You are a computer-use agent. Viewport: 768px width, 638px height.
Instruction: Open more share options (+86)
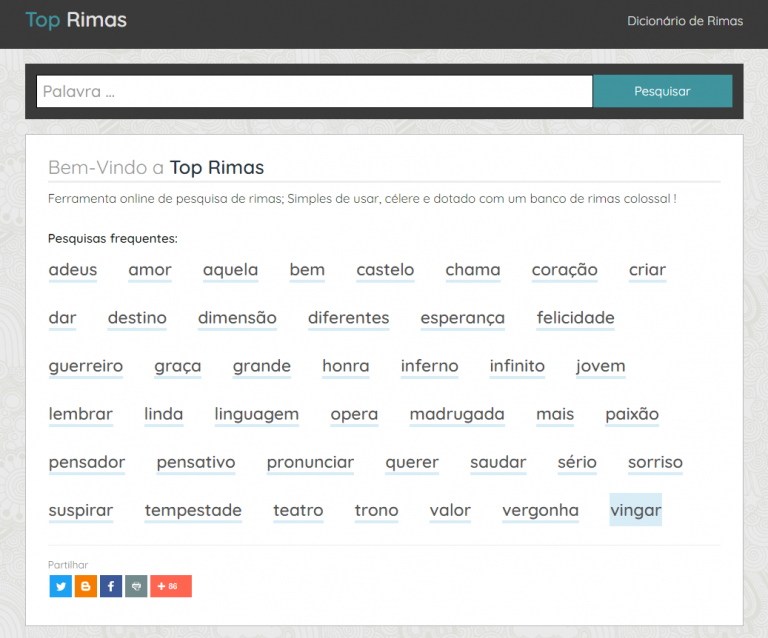coord(171,586)
